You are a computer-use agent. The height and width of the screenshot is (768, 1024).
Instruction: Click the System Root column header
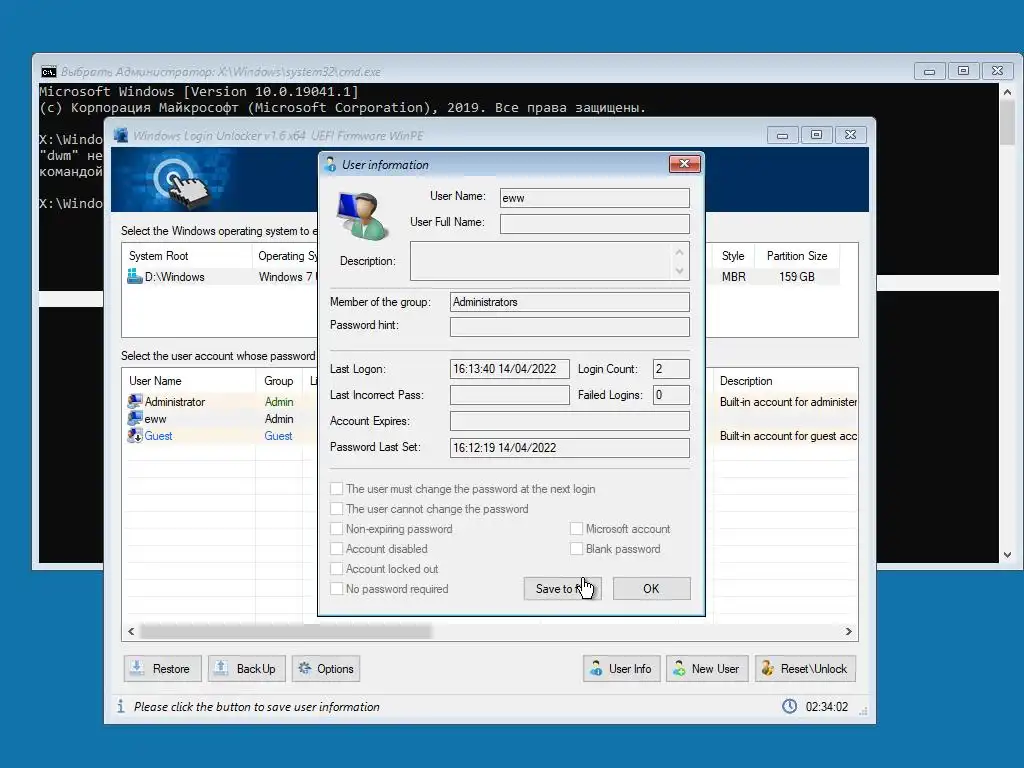(x=187, y=256)
